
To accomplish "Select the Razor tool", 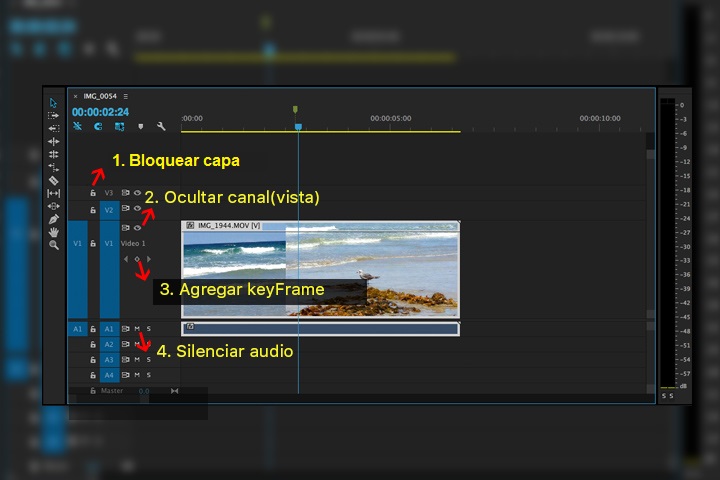I will tap(53, 181).
